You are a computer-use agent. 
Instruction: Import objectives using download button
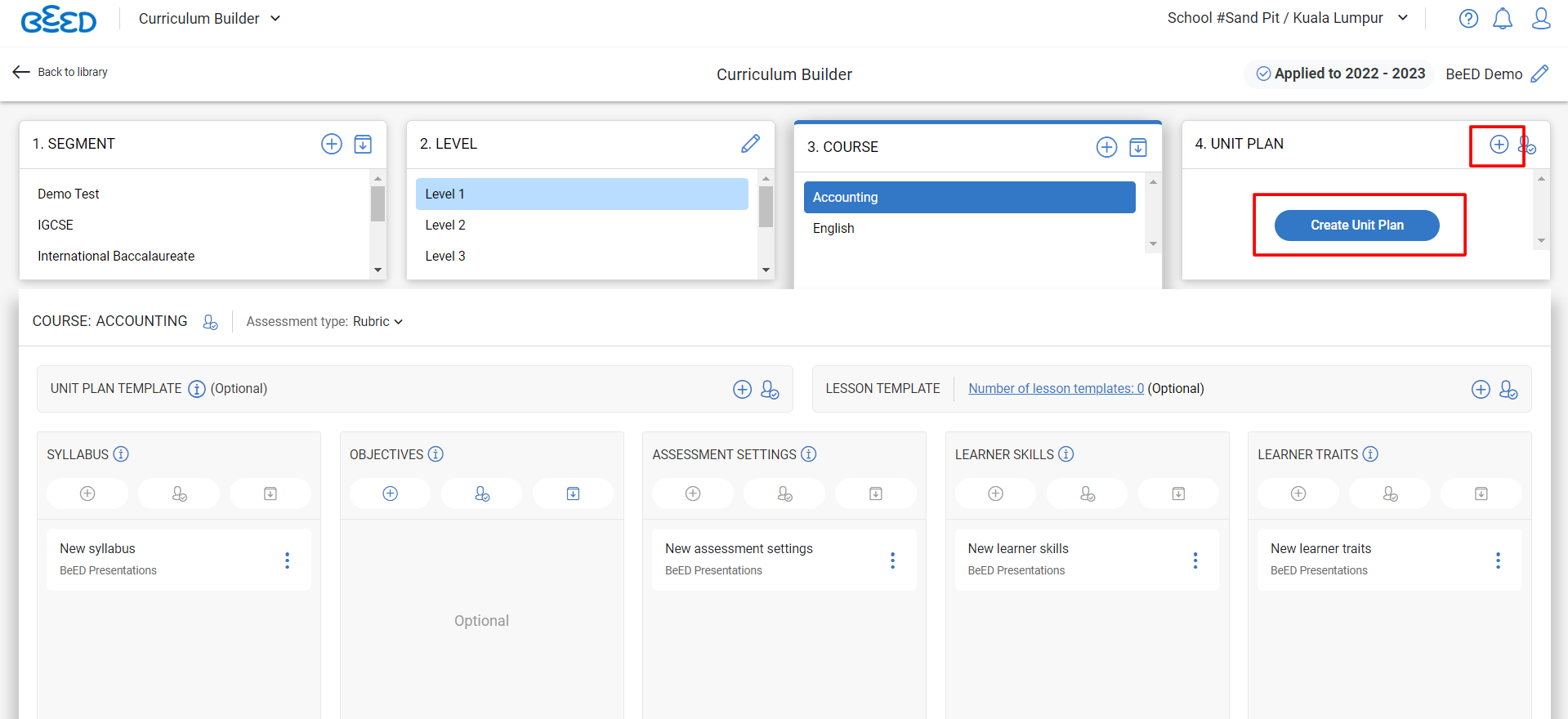(573, 493)
